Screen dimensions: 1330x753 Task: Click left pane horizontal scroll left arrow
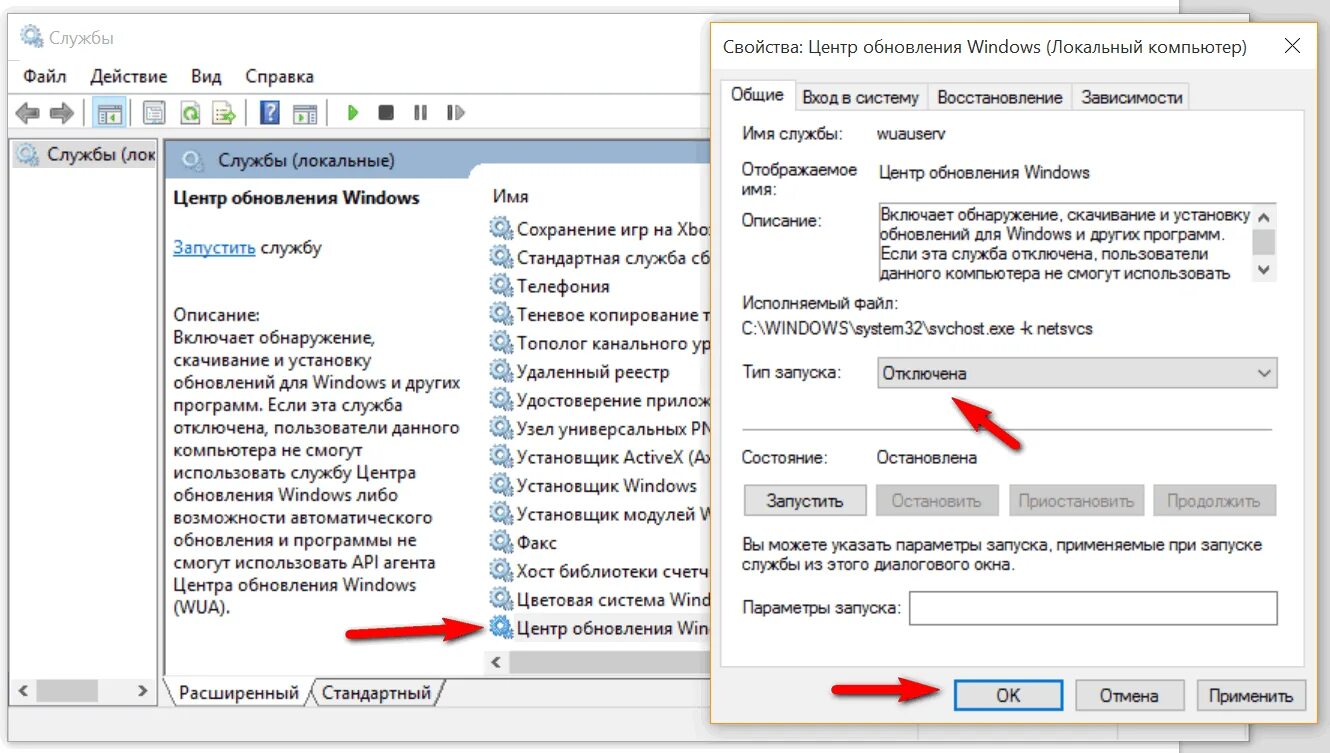tap(25, 691)
